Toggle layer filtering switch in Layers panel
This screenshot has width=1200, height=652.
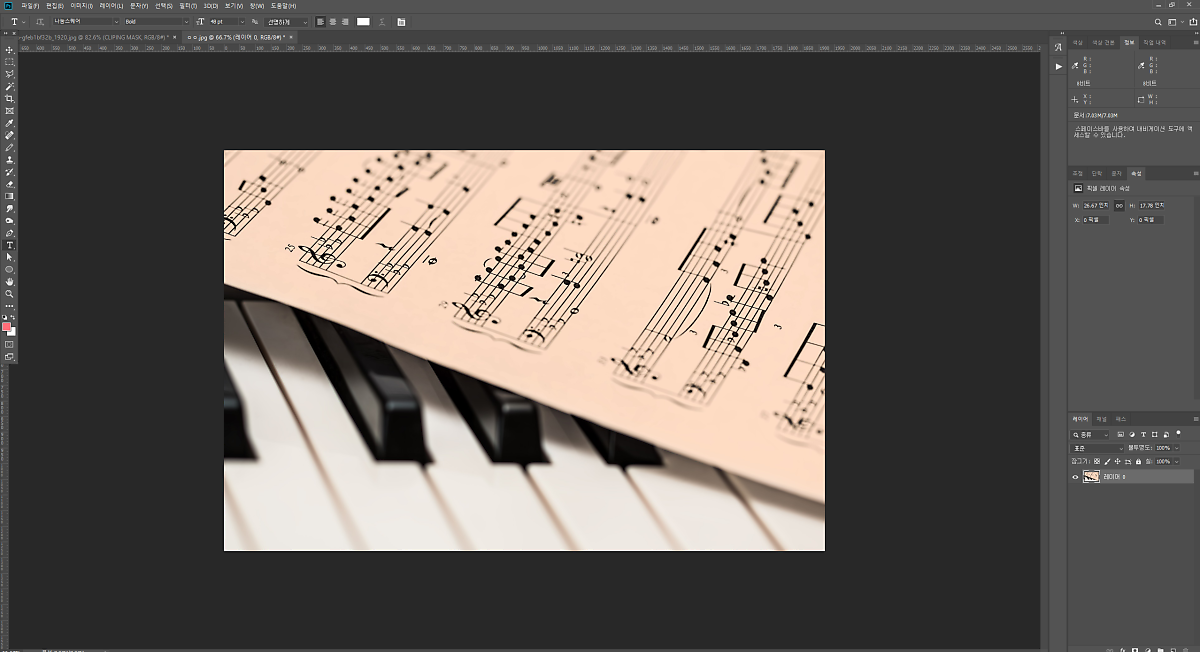pyautogui.click(x=1179, y=434)
